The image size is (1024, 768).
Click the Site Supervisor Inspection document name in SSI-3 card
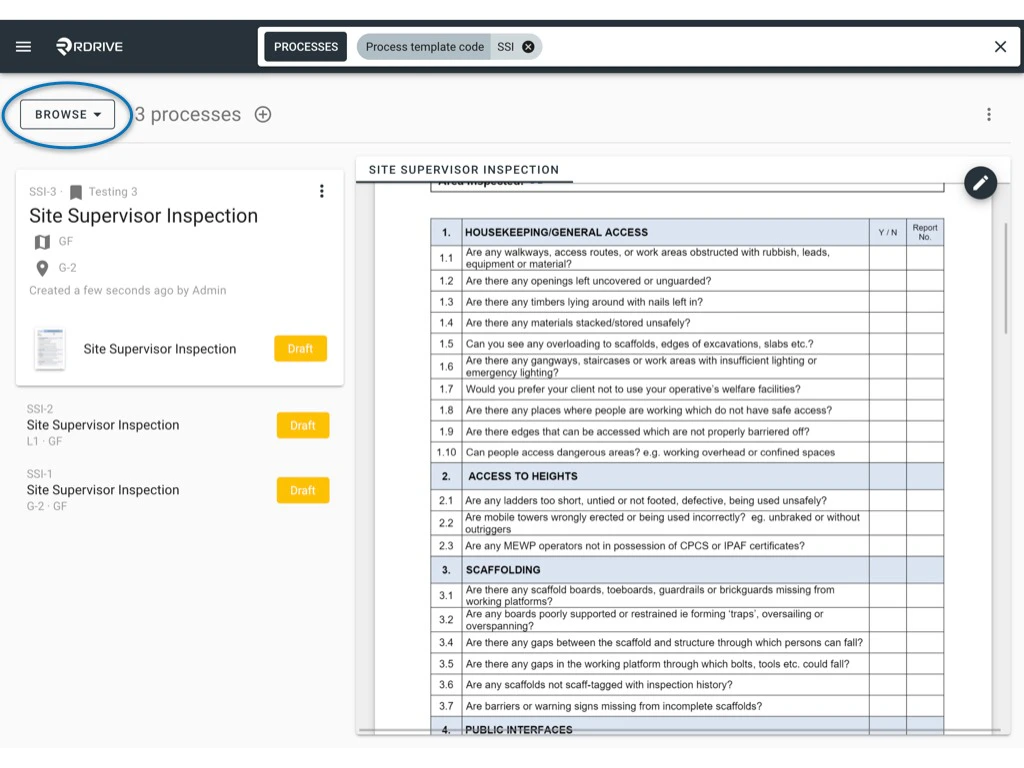click(159, 349)
